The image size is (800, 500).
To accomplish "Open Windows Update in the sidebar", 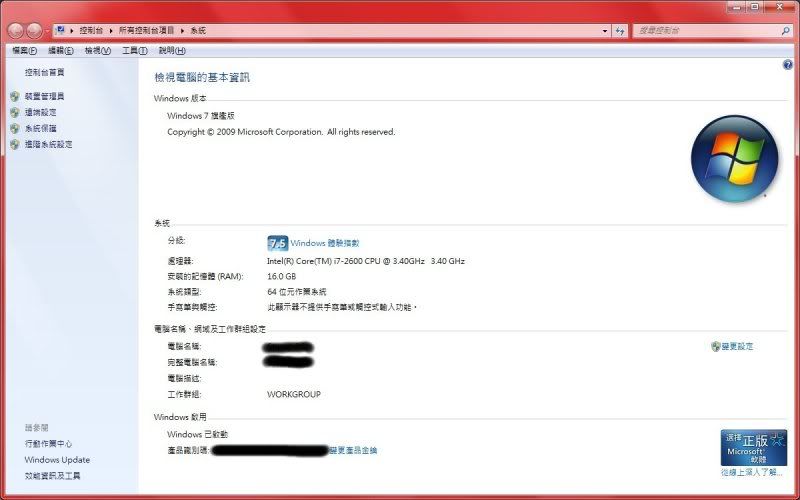I will pyautogui.click(x=57, y=460).
